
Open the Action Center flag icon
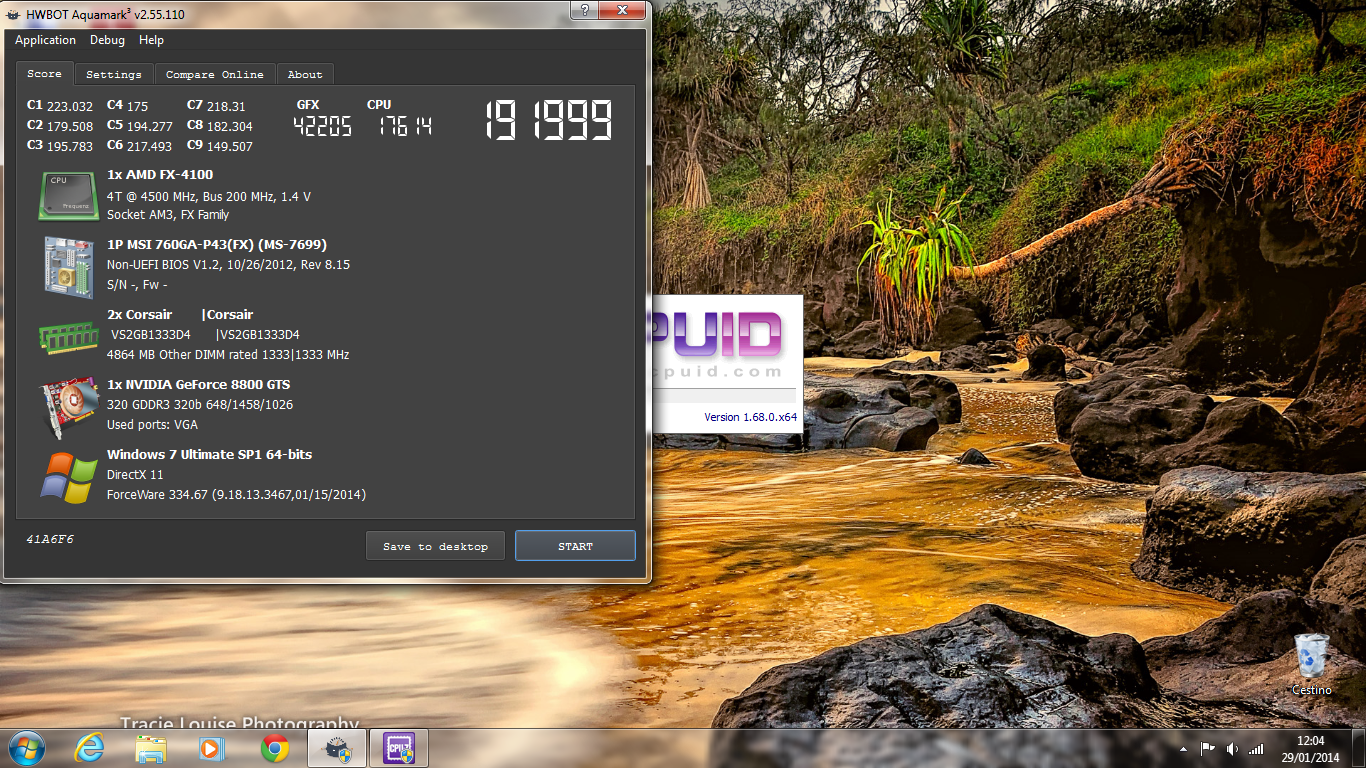click(x=1208, y=749)
